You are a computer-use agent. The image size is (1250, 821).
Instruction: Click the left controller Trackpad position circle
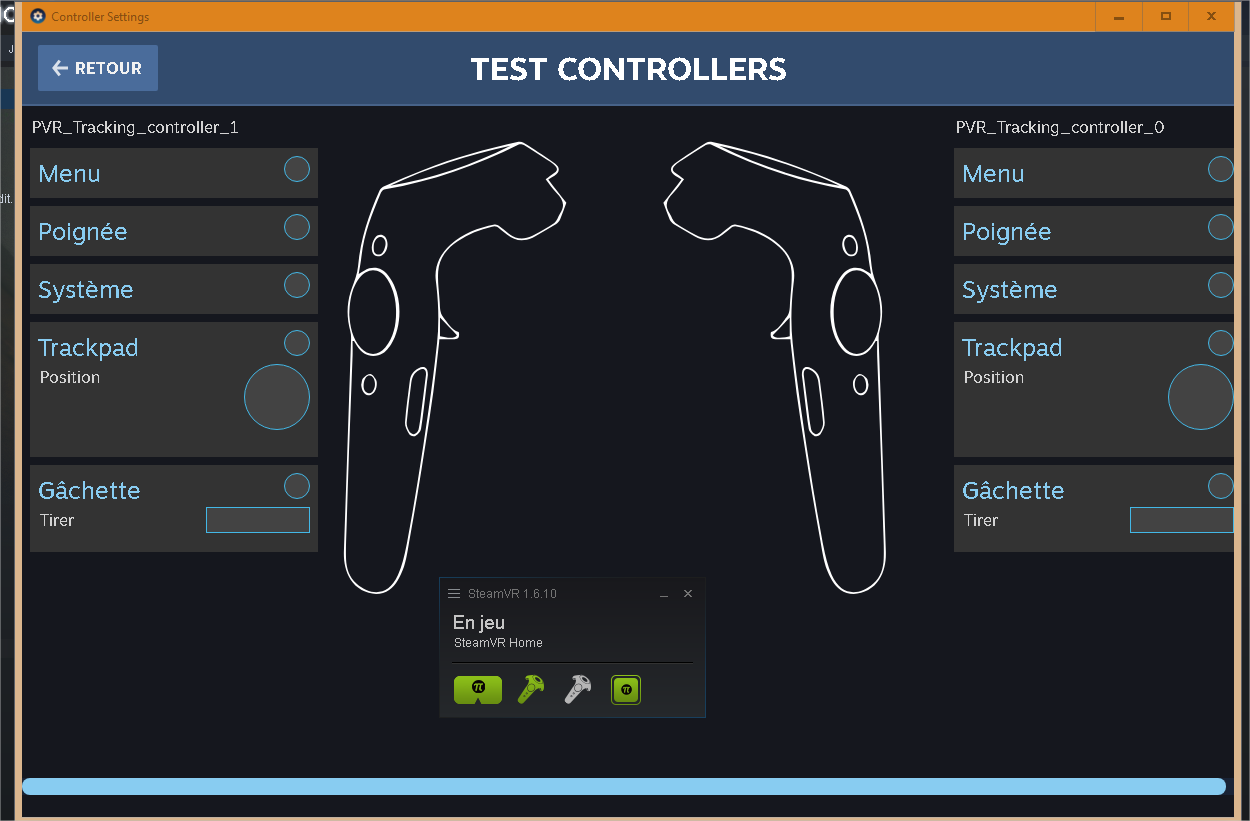pos(277,397)
